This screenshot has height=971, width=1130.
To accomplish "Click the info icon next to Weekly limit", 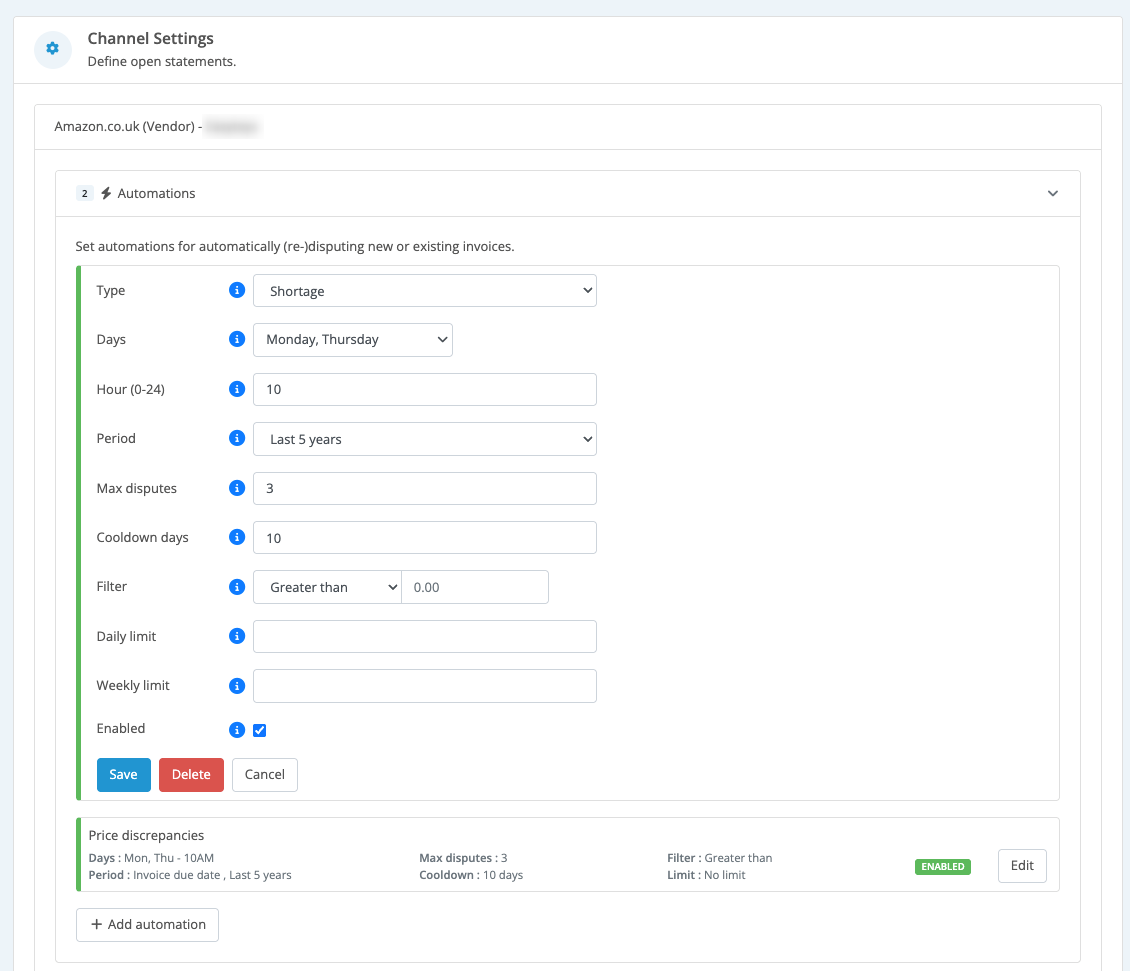I will 237,686.
